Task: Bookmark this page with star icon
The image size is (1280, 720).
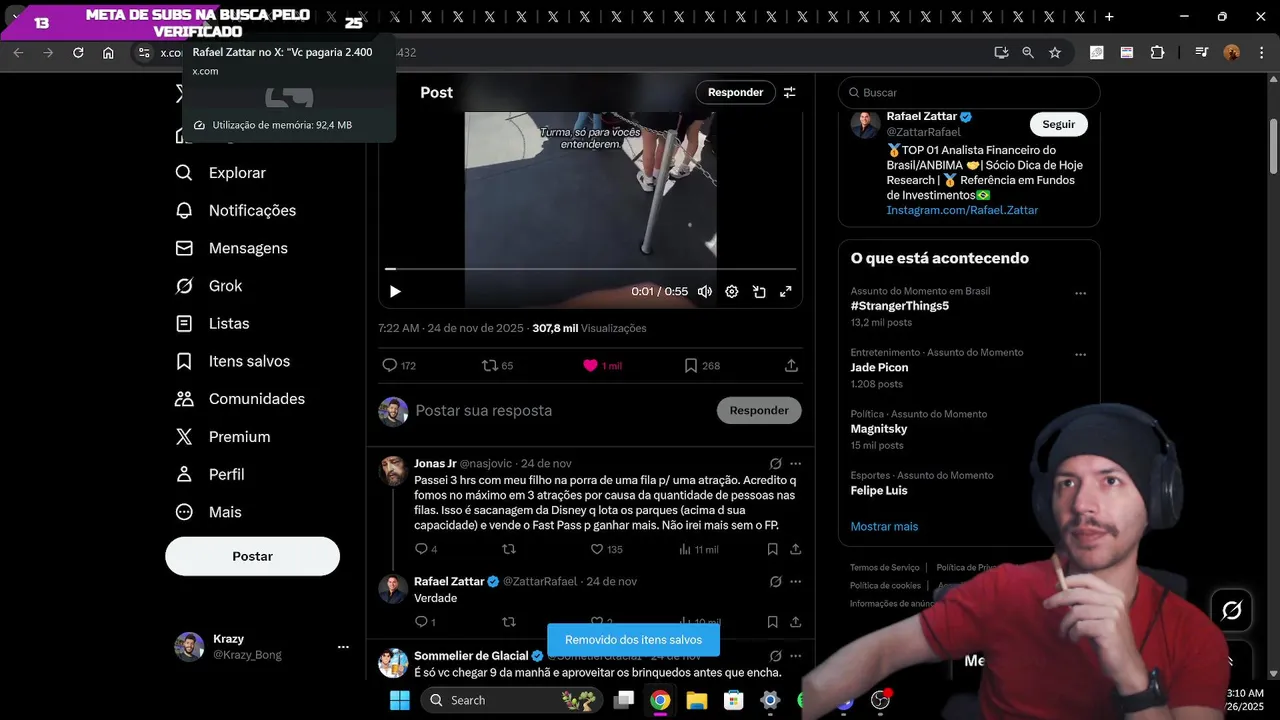Action: click(x=1055, y=52)
